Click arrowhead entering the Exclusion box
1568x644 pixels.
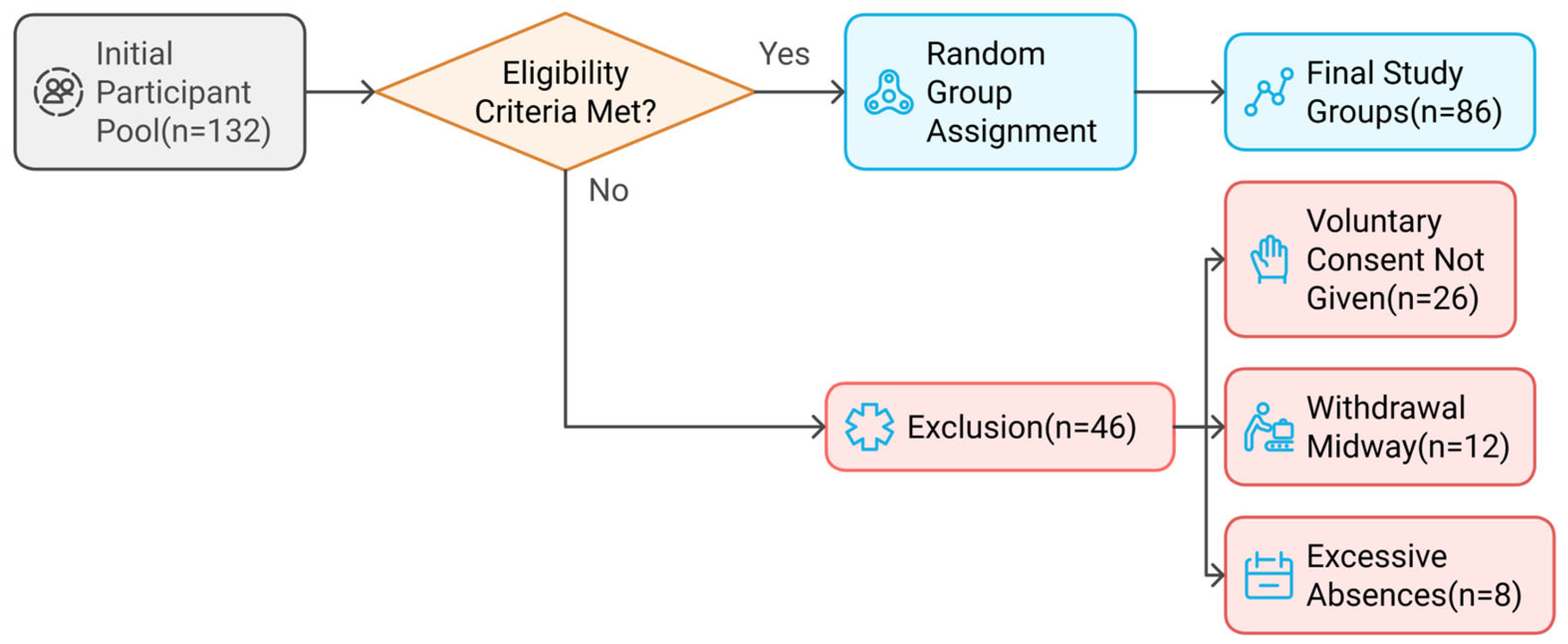(819, 427)
